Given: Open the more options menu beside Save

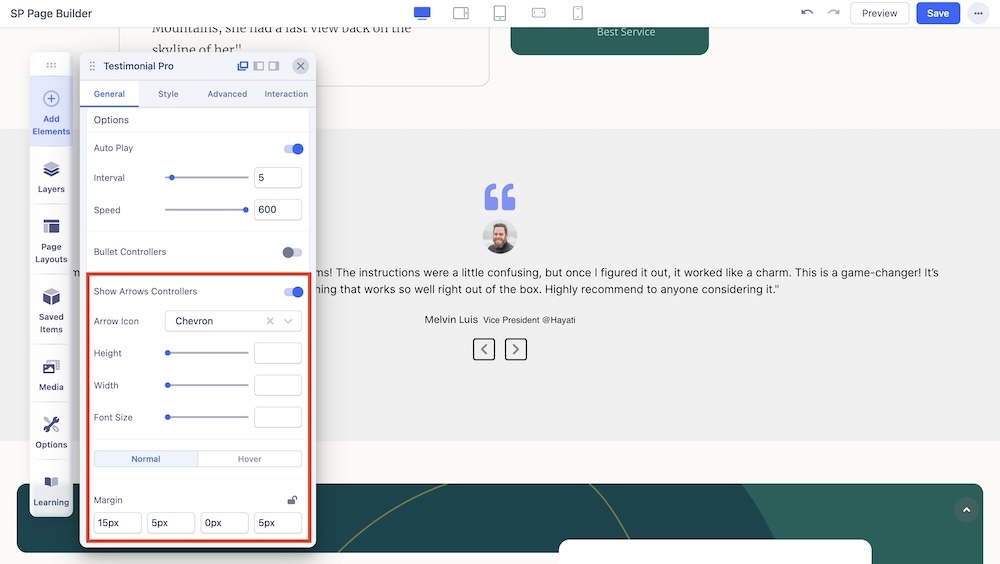Looking at the screenshot, I should click(977, 13).
